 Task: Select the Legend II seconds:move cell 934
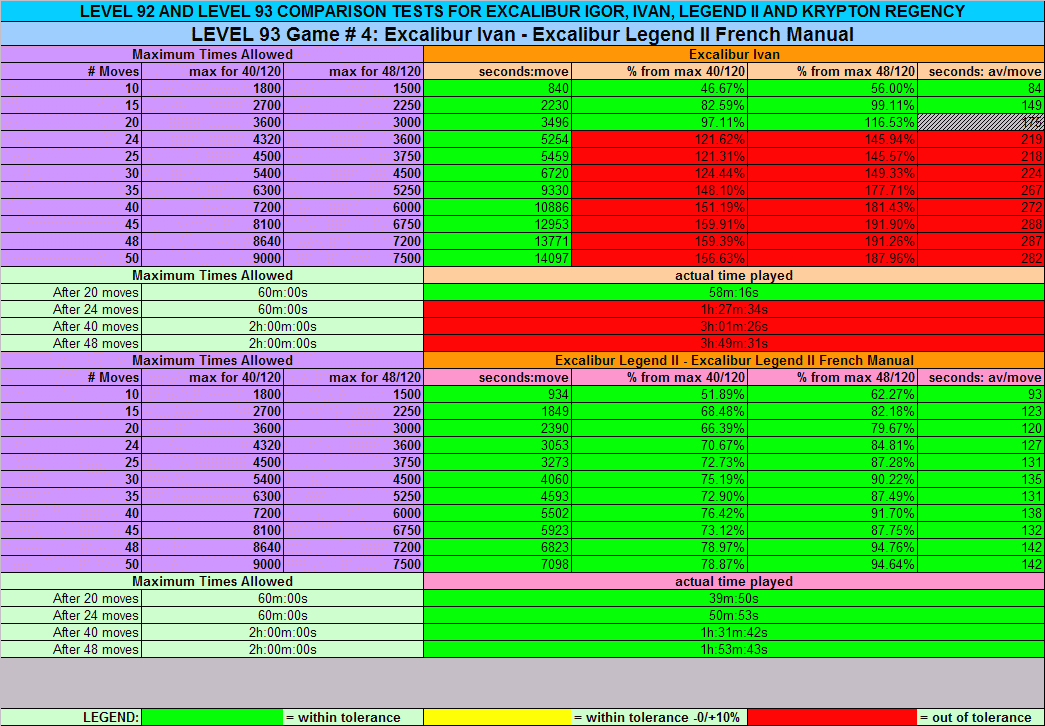(497, 394)
